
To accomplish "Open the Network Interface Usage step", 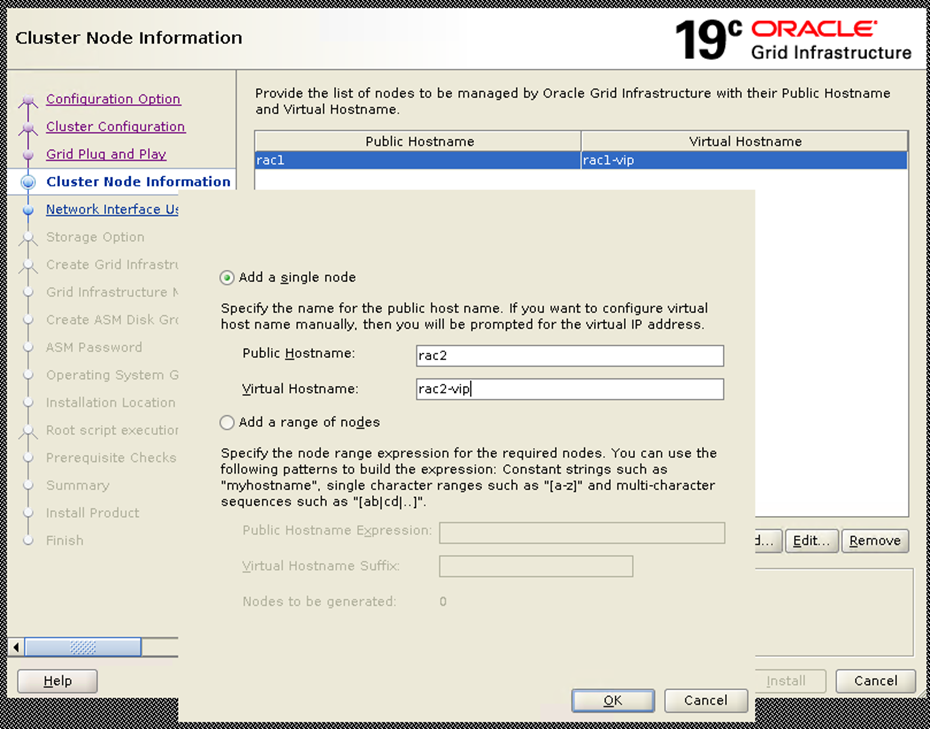I will coord(112,209).
